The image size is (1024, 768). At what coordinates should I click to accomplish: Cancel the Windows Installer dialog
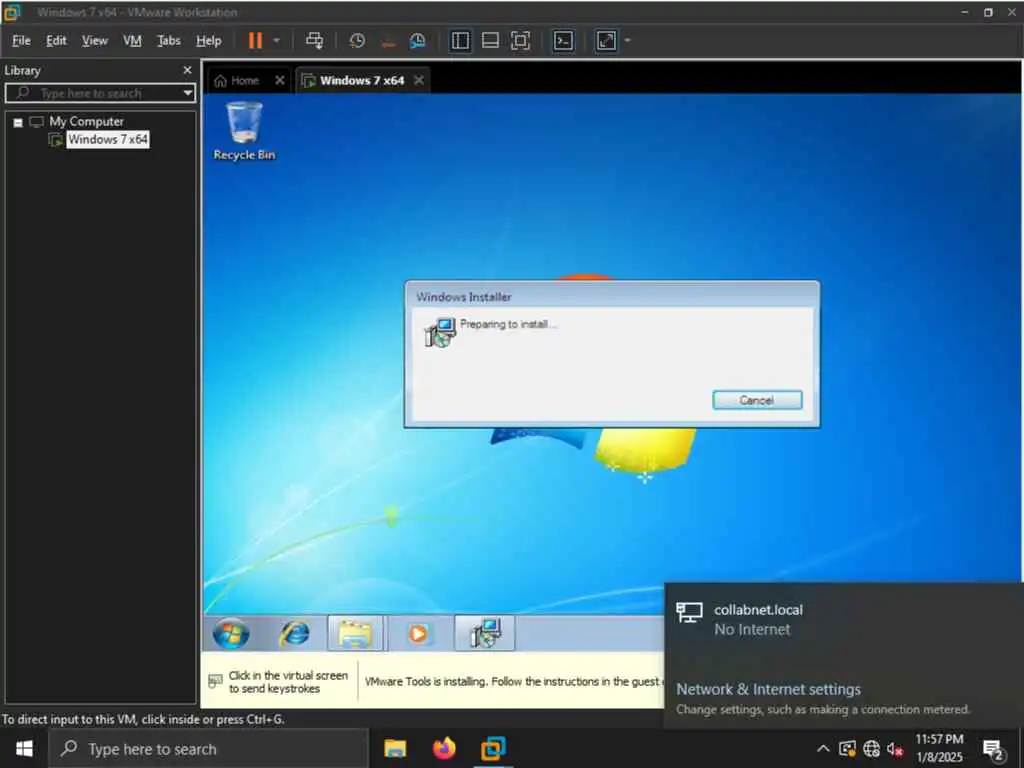(x=757, y=400)
